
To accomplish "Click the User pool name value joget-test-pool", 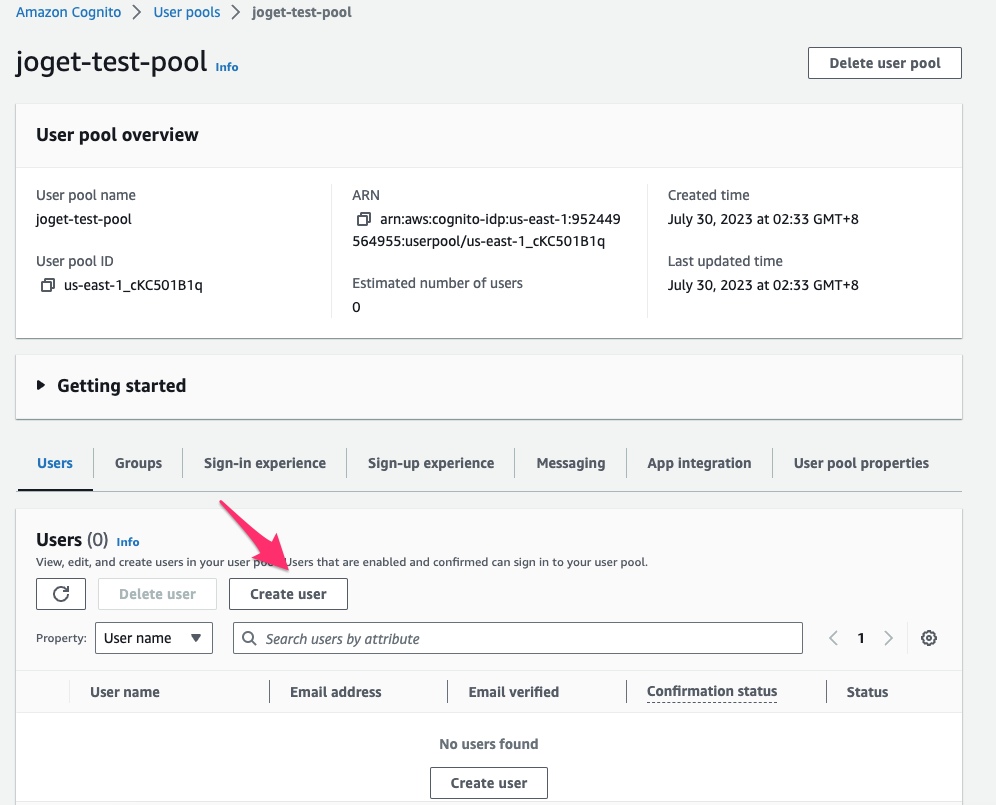I will (x=84, y=219).
